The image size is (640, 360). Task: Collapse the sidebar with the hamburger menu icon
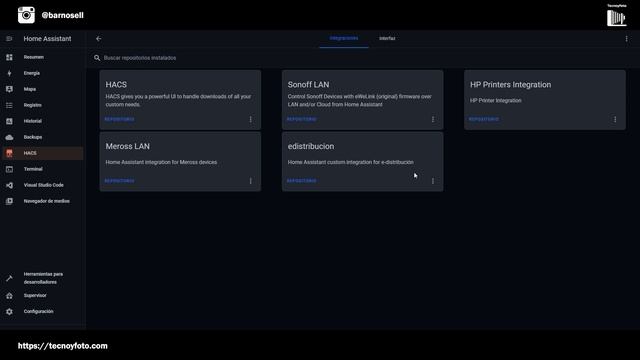tap(9, 39)
